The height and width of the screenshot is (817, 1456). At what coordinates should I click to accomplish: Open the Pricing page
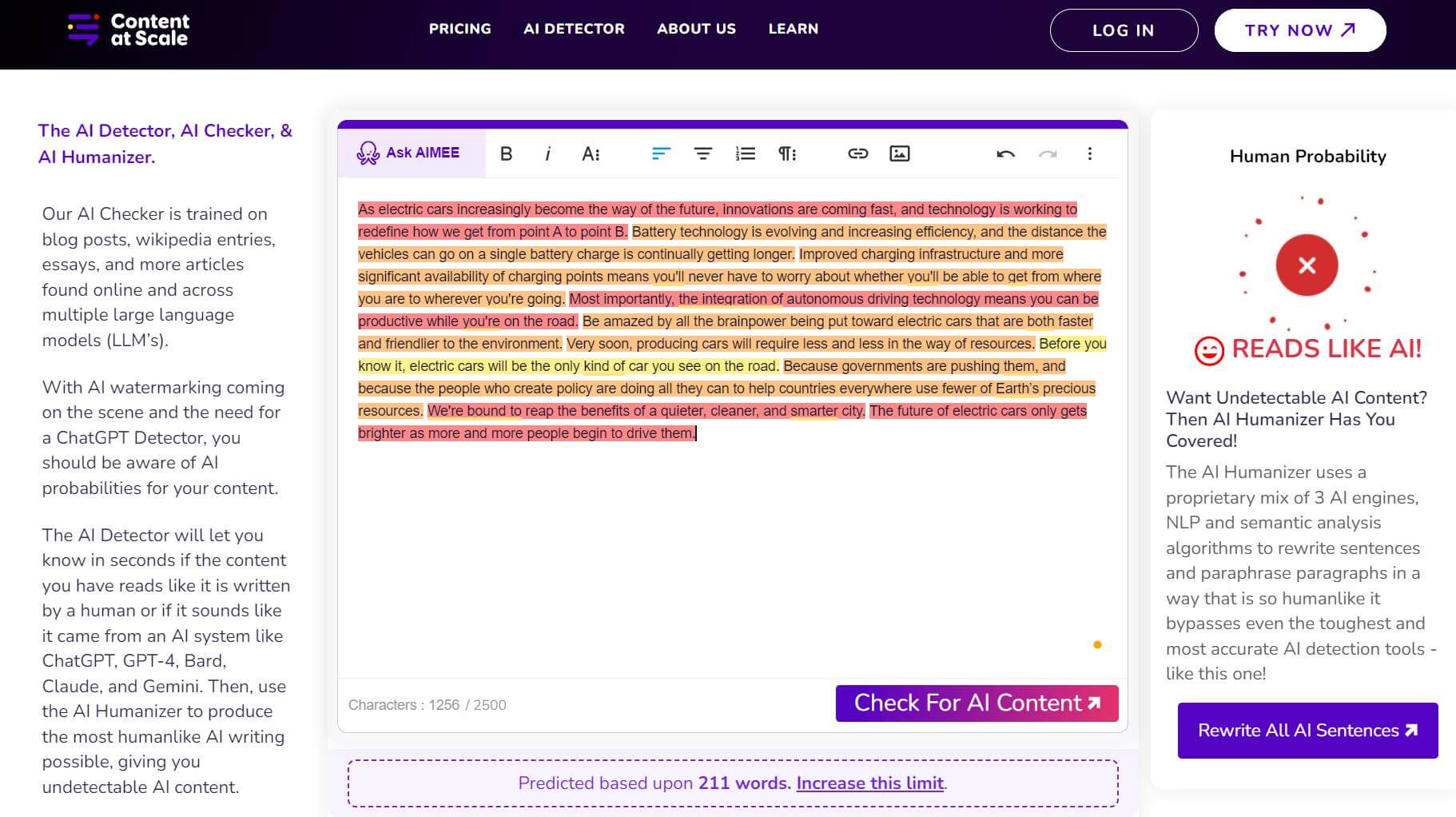point(460,29)
